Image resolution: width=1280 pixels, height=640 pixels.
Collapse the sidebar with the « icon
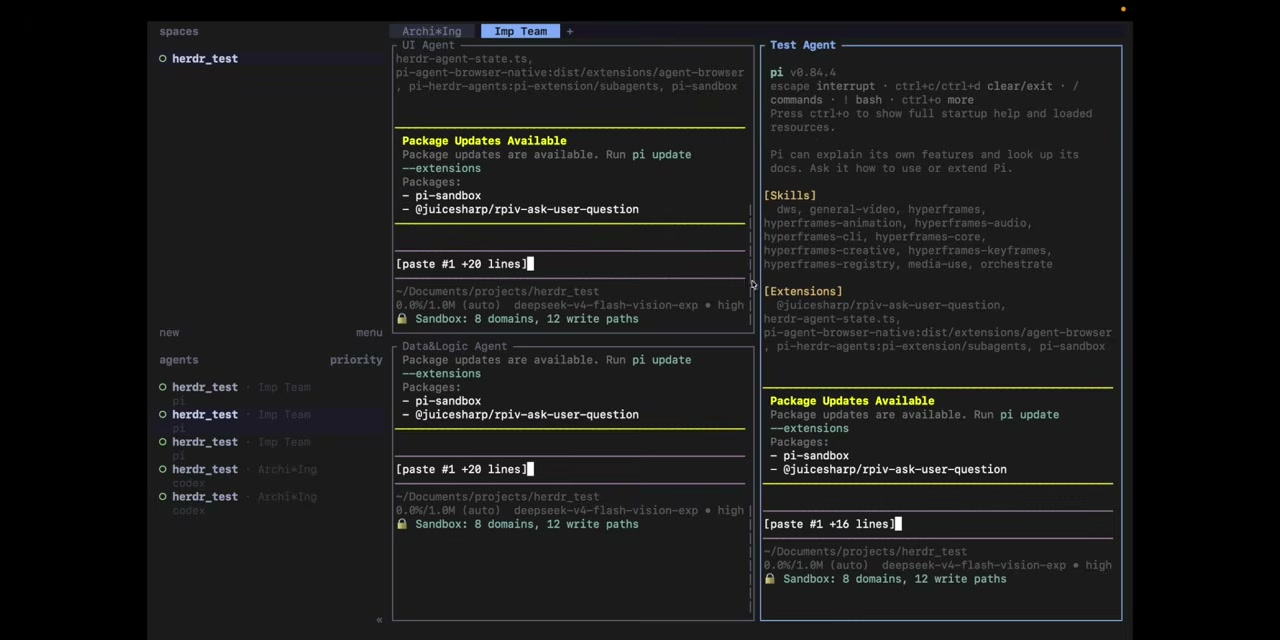coord(379,620)
